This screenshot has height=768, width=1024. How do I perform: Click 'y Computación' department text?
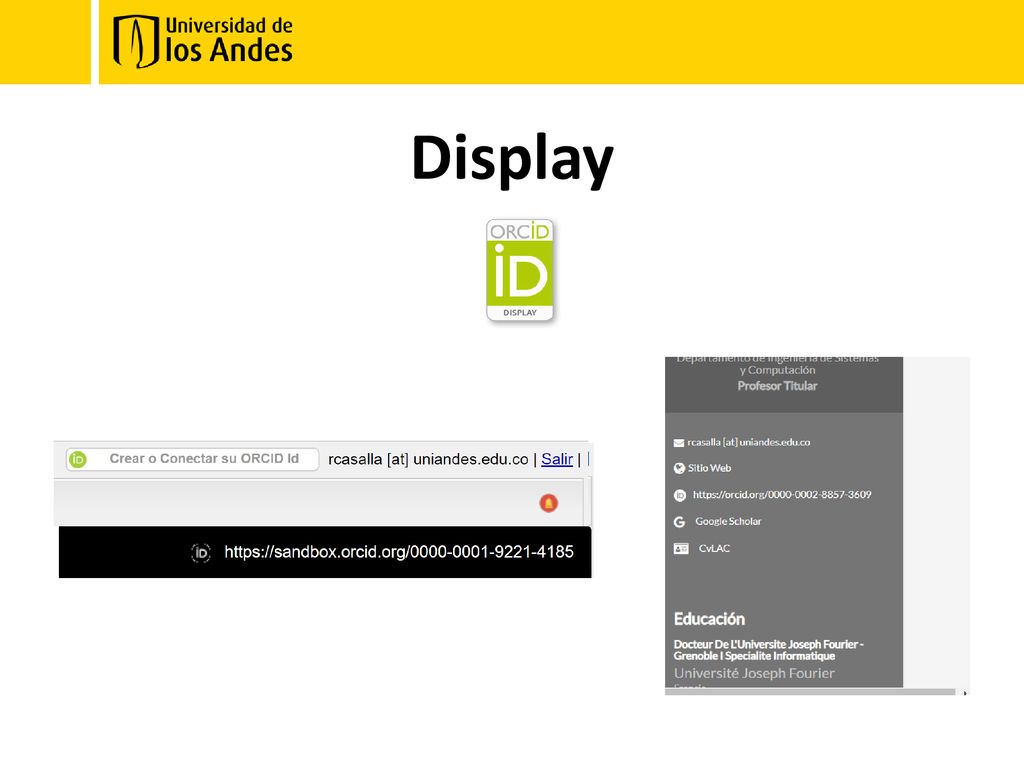(x=777, y=370)
